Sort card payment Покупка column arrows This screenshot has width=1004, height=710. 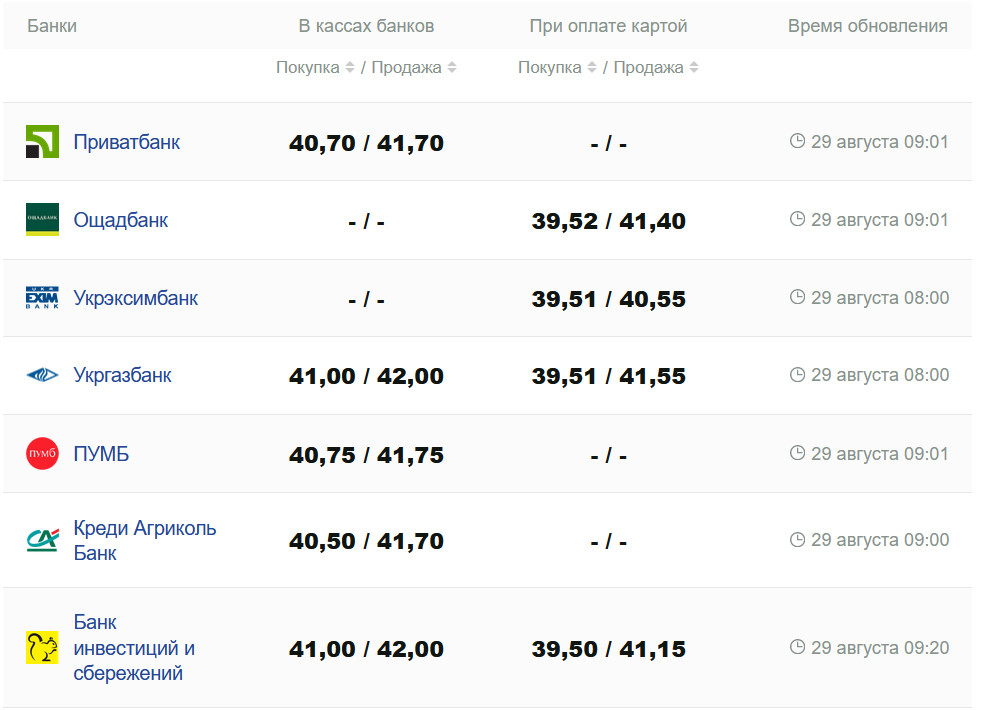[592, 68]
